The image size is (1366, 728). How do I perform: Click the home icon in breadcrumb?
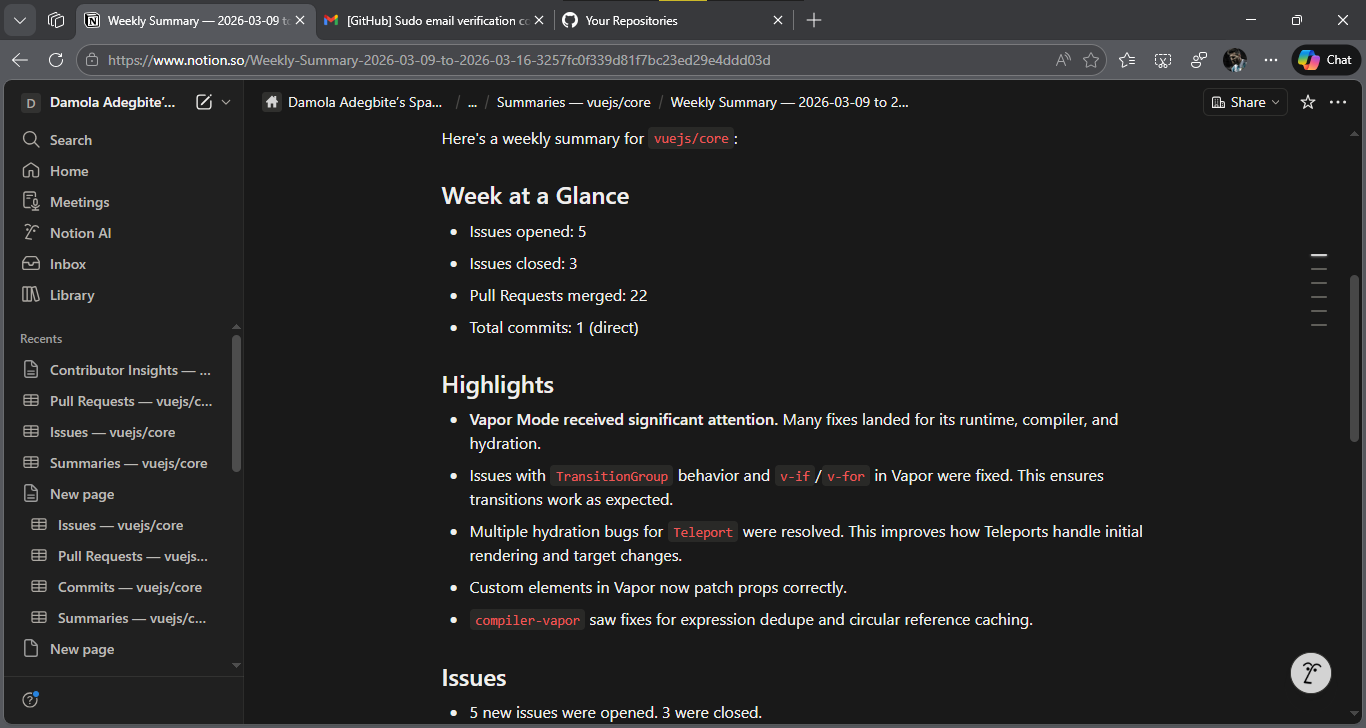point(272,102)
